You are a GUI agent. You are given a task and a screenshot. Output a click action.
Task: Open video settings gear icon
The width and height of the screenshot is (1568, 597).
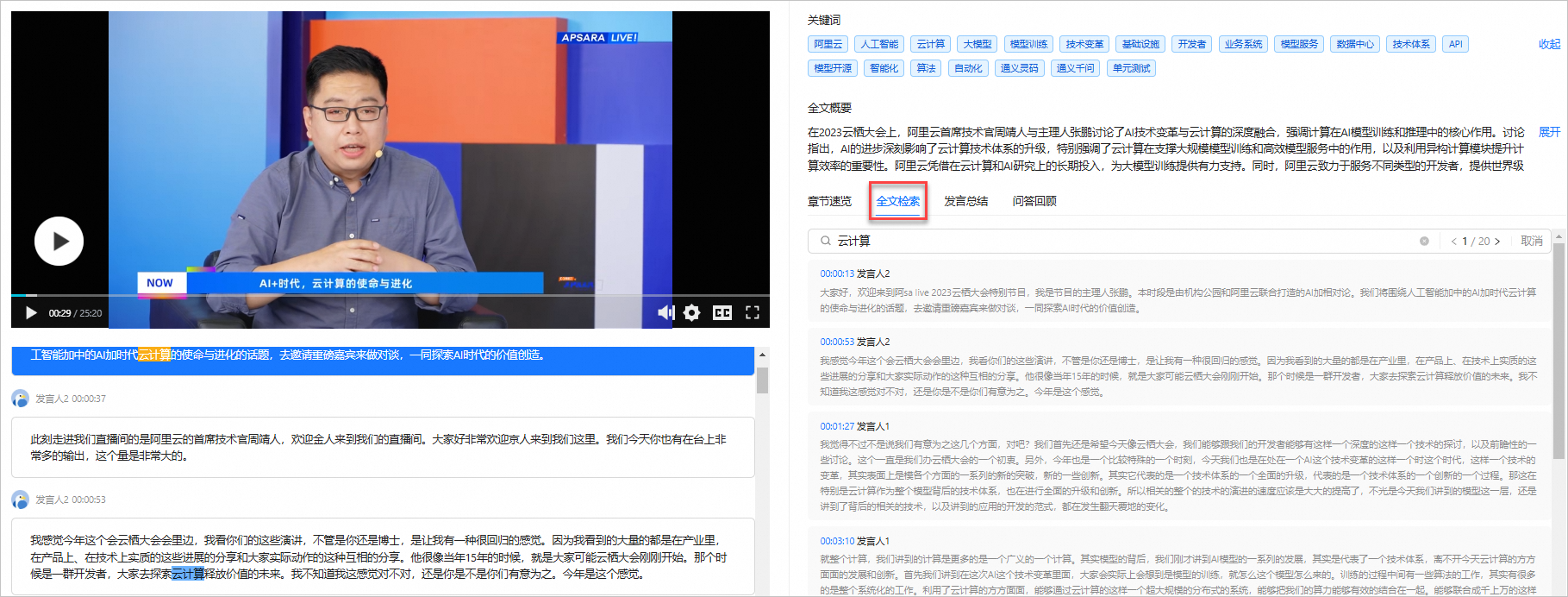click(691, 312)
